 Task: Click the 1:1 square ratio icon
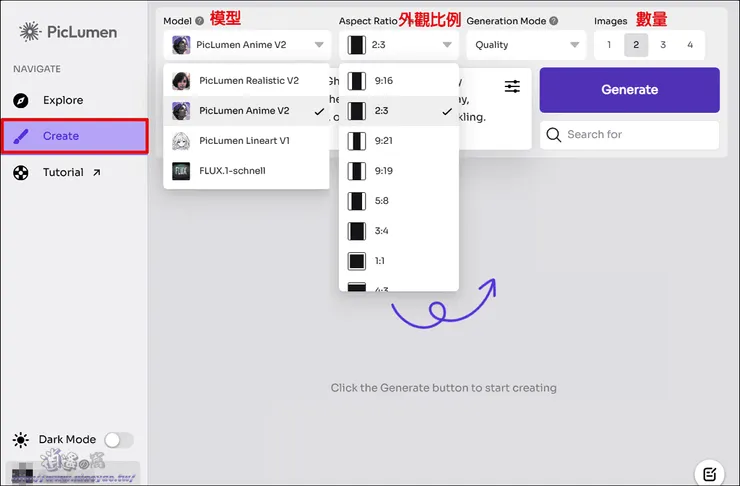356,261
